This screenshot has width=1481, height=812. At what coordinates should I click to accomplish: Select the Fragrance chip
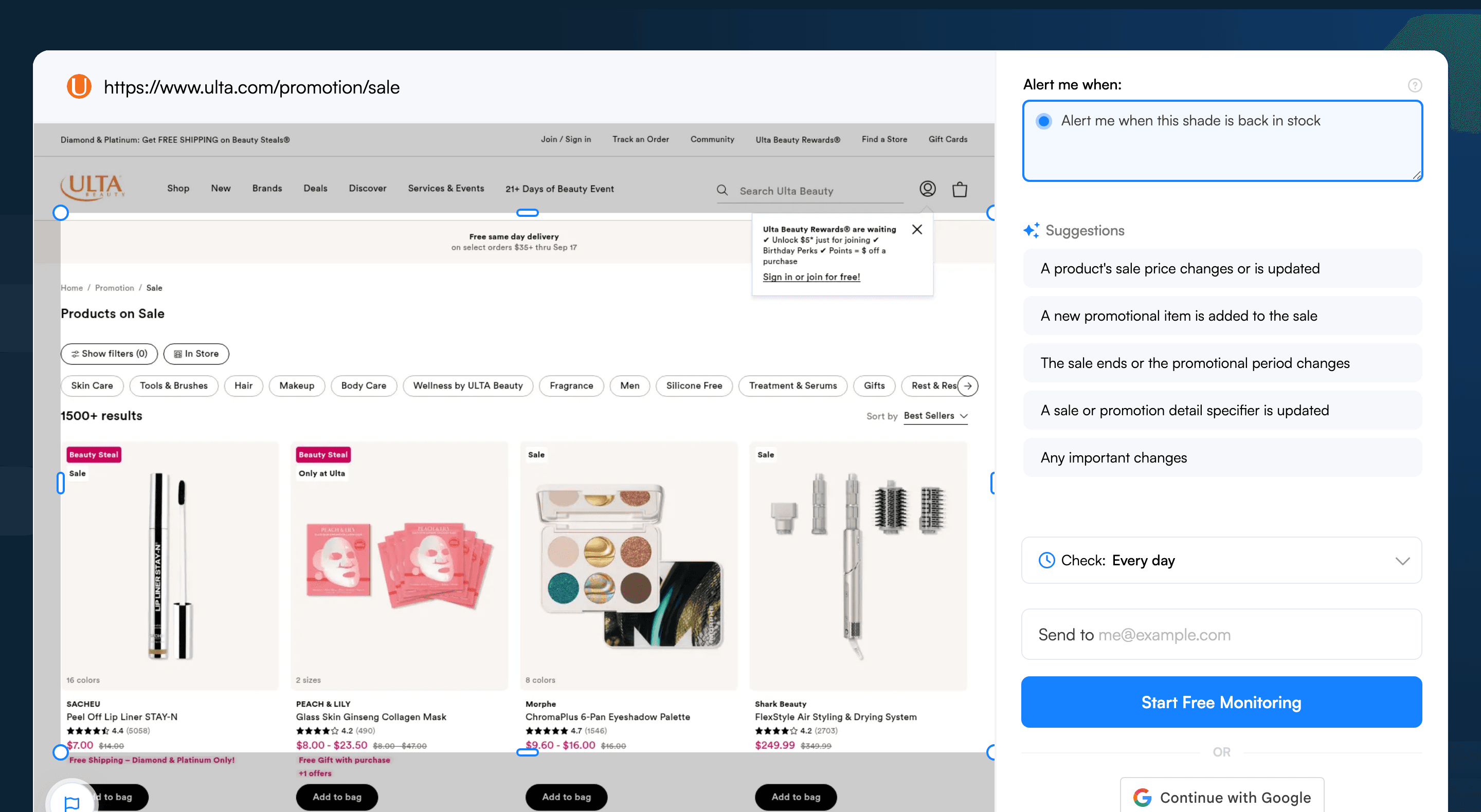[x=571, y=385]
